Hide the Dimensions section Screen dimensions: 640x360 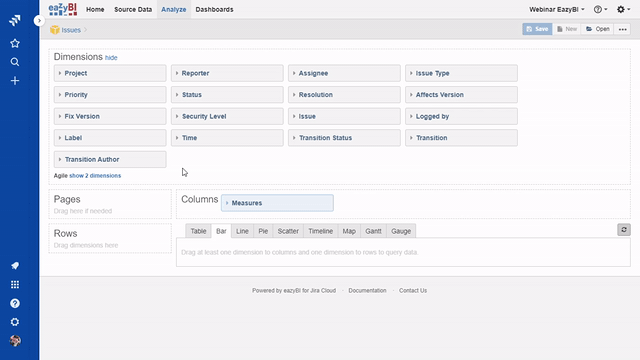(111, 58)
